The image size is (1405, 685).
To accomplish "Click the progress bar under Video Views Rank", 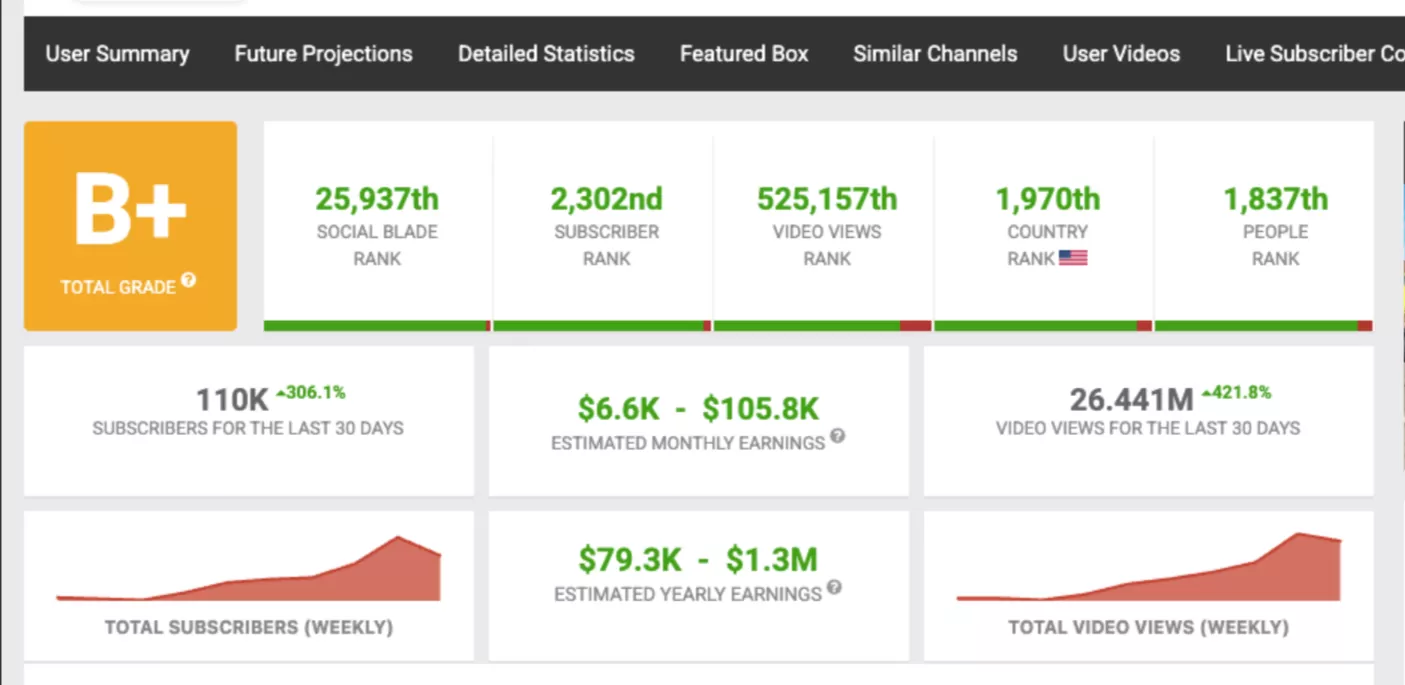I will tap(822, 326).
